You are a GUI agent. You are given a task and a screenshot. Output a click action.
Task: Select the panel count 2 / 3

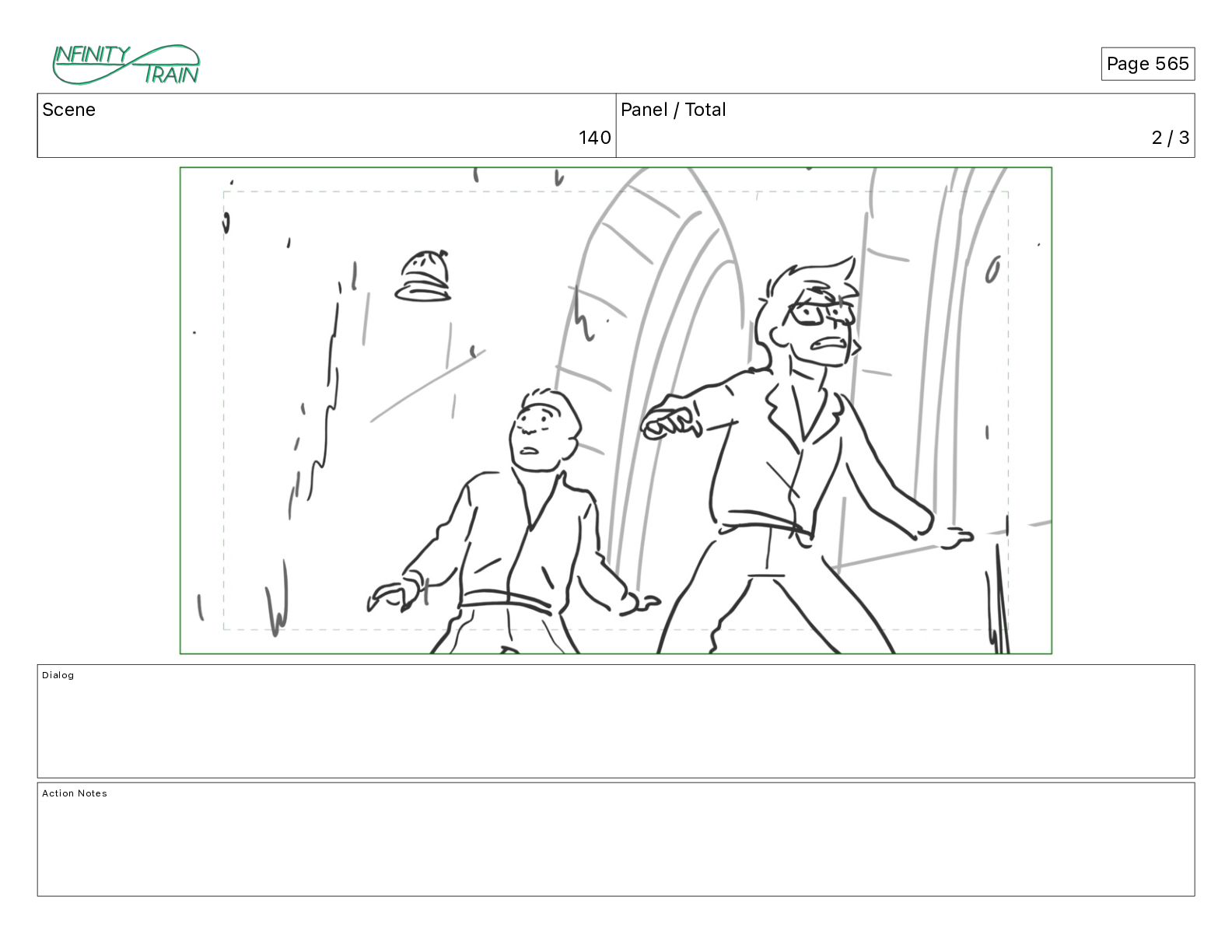pos(1170,138)
